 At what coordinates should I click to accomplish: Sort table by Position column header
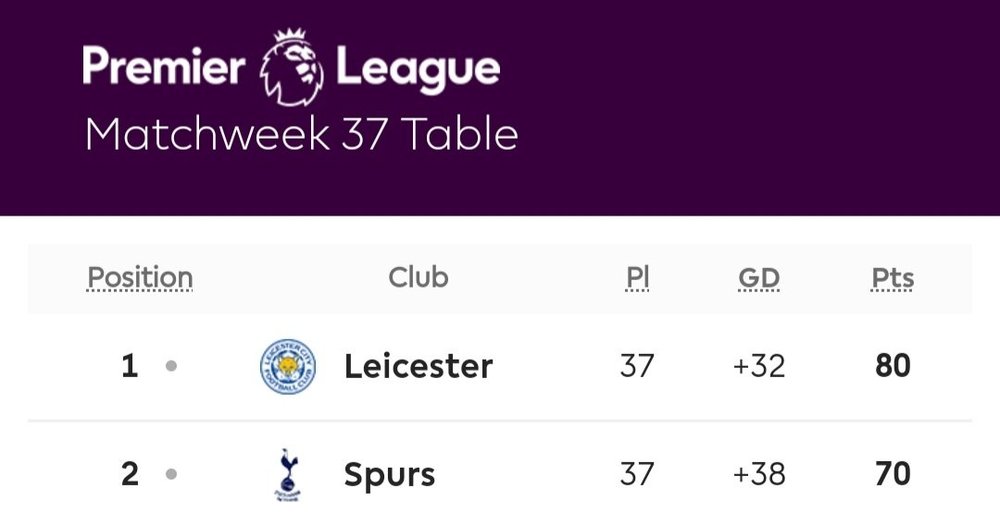[140, 278]
